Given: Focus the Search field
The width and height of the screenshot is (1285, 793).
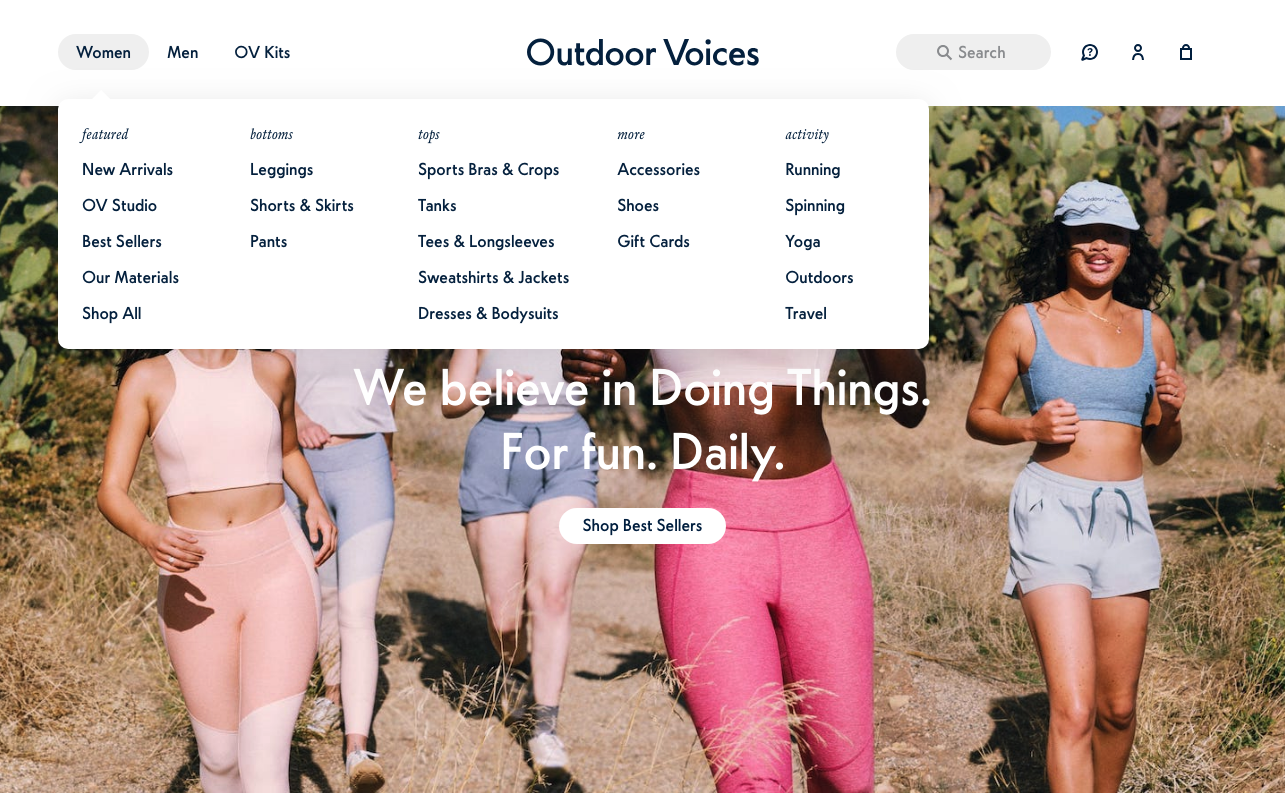Looking at the screenshot, I should tap(973, 52).
